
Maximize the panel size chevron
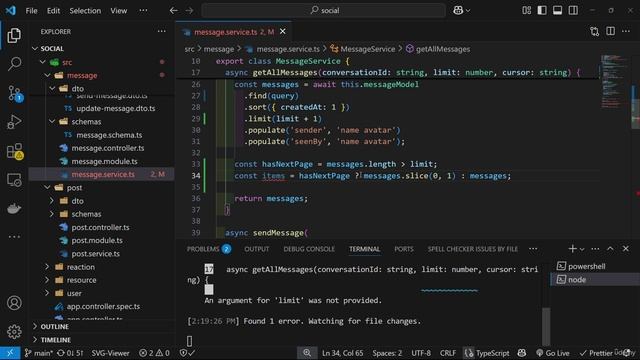pyautogui.click(x=610, y=249)
